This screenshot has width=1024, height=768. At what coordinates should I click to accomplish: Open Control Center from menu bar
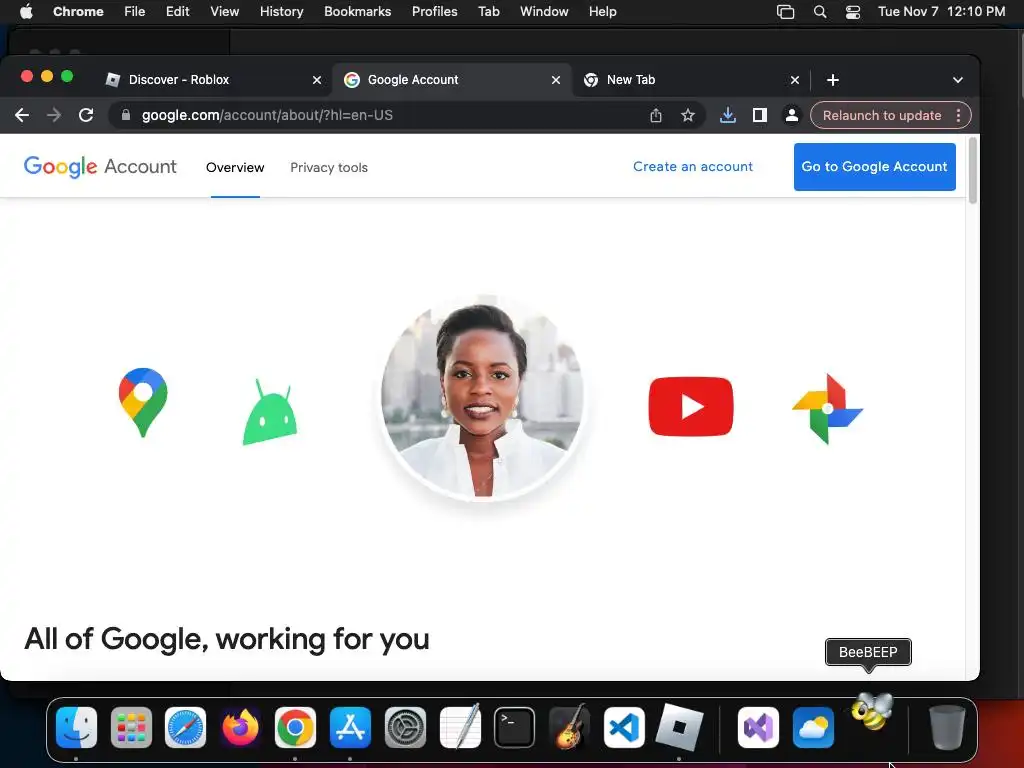point(853,12)
